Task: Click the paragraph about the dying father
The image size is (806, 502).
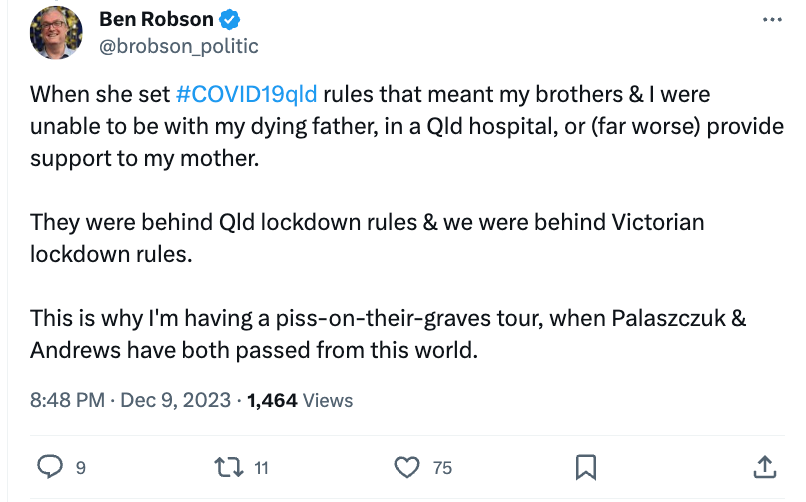Action: click(x=386, y=127)
